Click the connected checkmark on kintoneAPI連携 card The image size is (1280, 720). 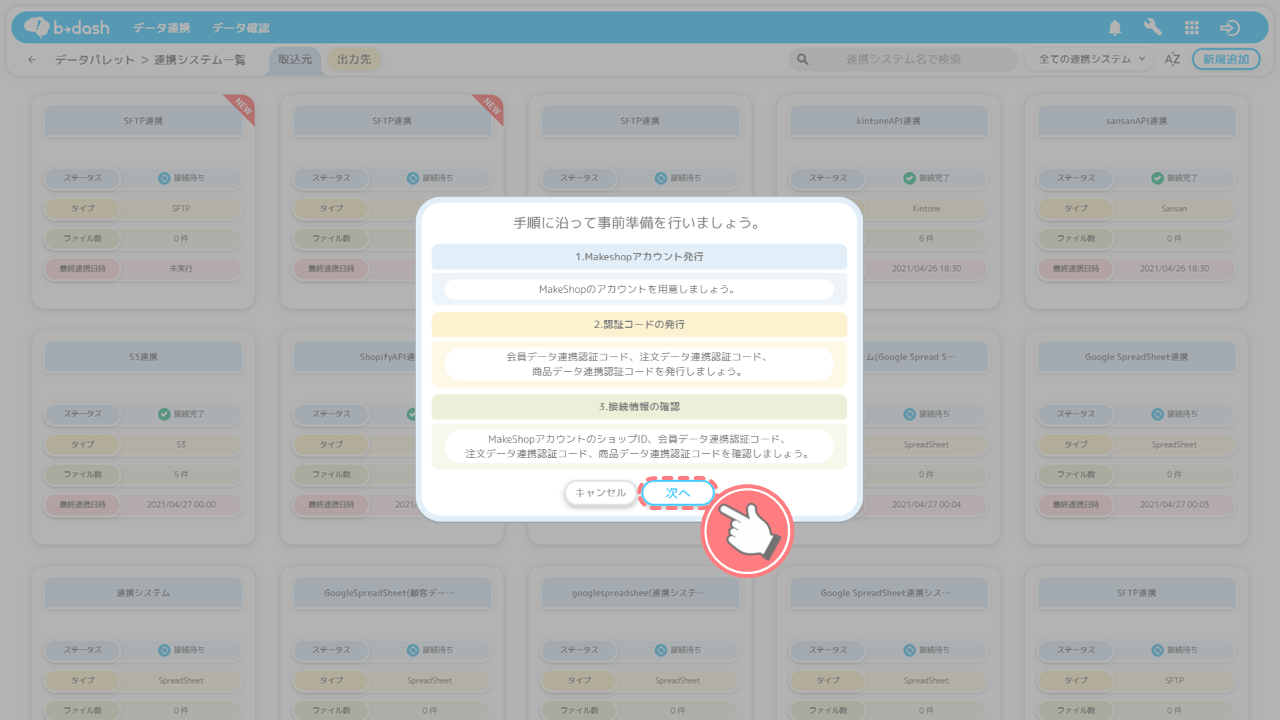pos(909,178)
